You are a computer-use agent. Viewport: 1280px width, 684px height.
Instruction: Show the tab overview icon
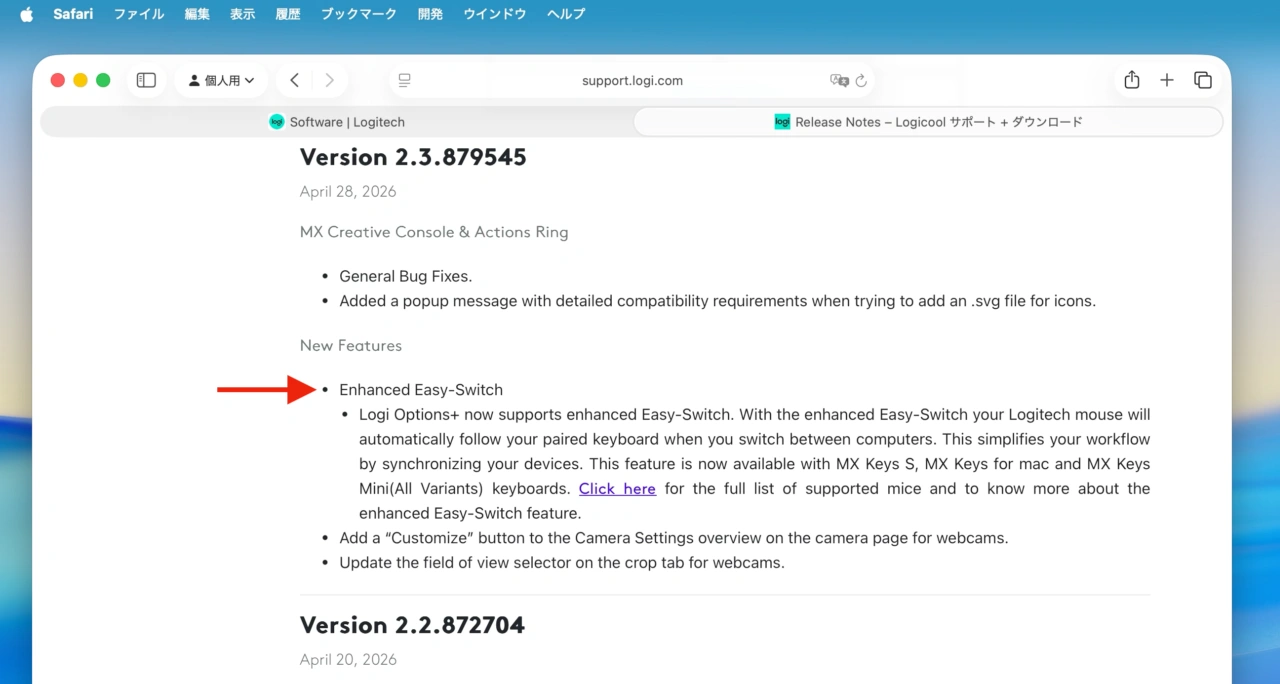pyautogui.click(x=1202, y=80)
